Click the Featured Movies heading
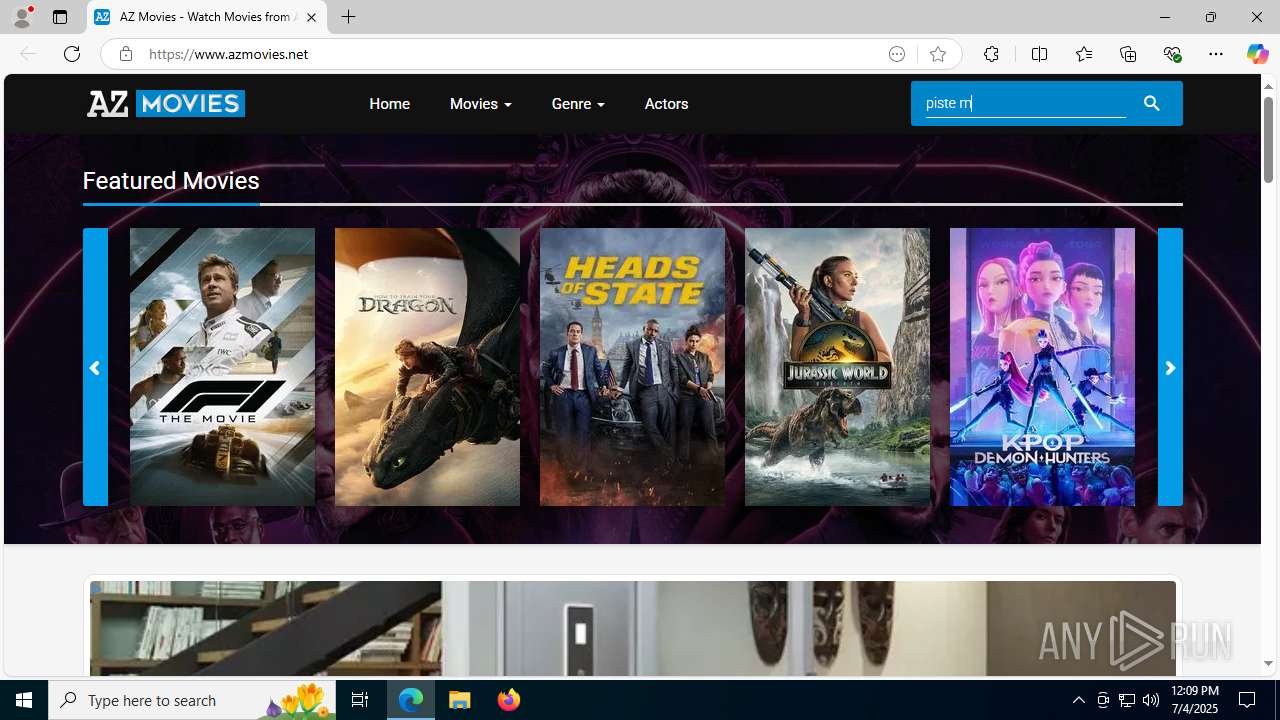Image resolution: width=1280 pixels, height=720 pixels. pyautogui.click(x=171, y=181)
